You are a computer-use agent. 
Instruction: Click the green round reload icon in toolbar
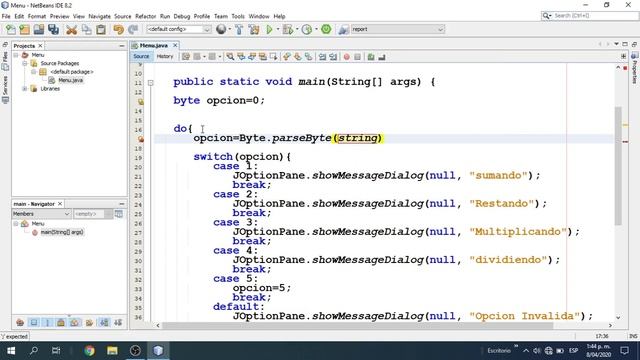(x=326, y=29)
